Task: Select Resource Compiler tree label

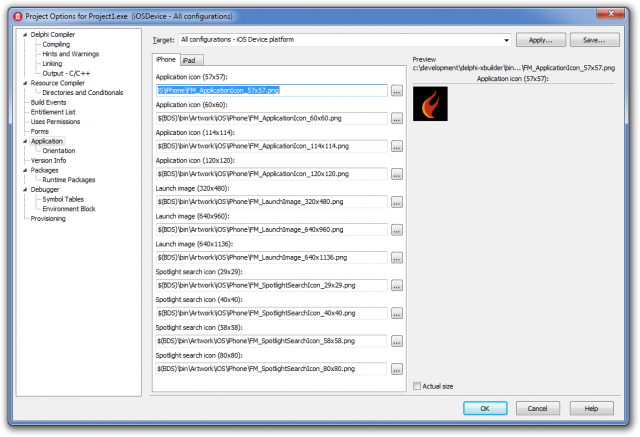Action: [58, 83]
